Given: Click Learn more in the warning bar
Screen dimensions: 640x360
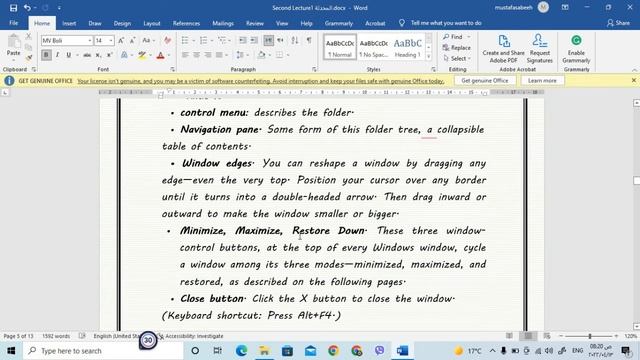Looking at the screenshot, I should 542,80.
